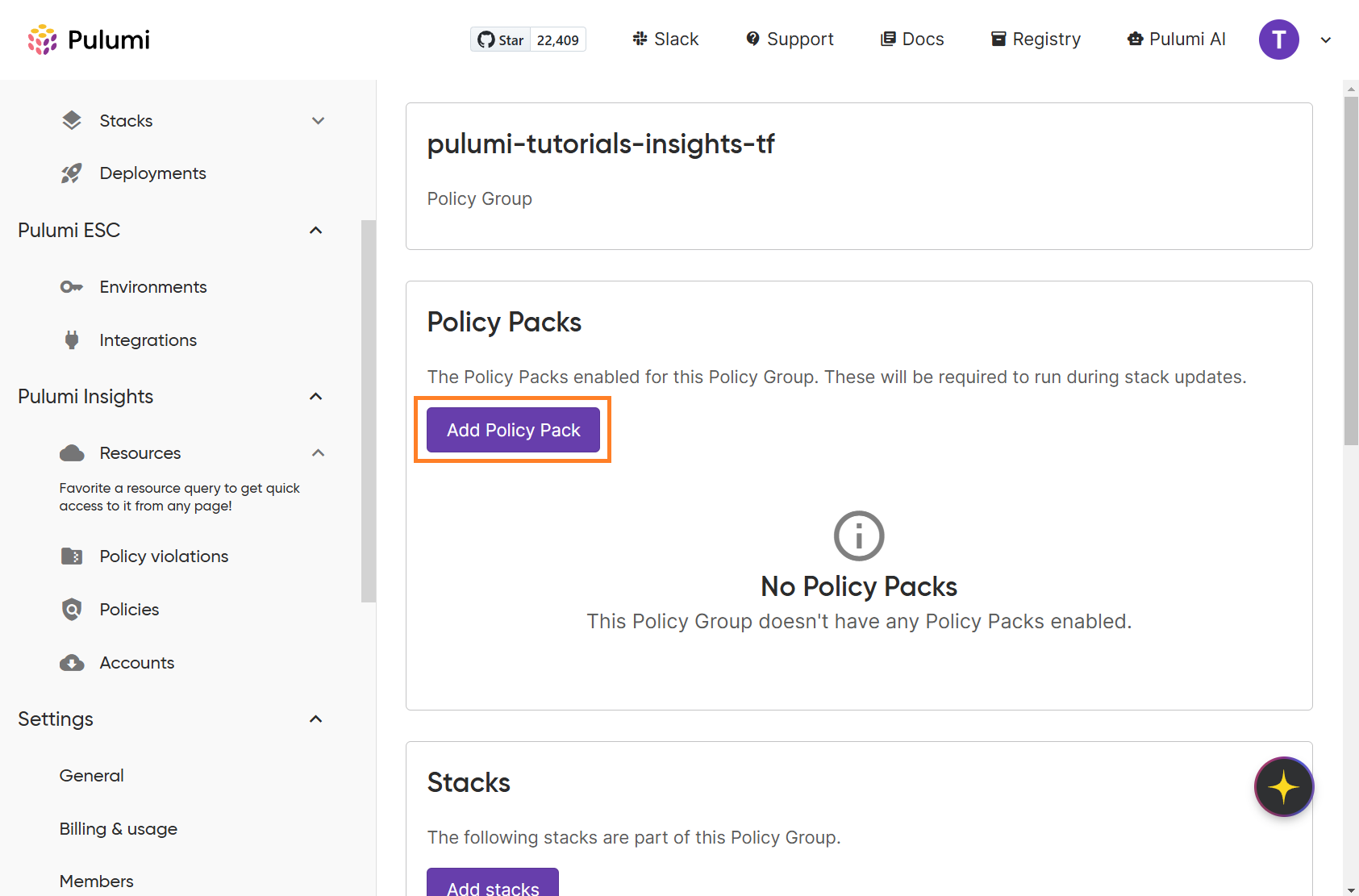
Task: Open the Registry page link
Action: point(1036,40)
